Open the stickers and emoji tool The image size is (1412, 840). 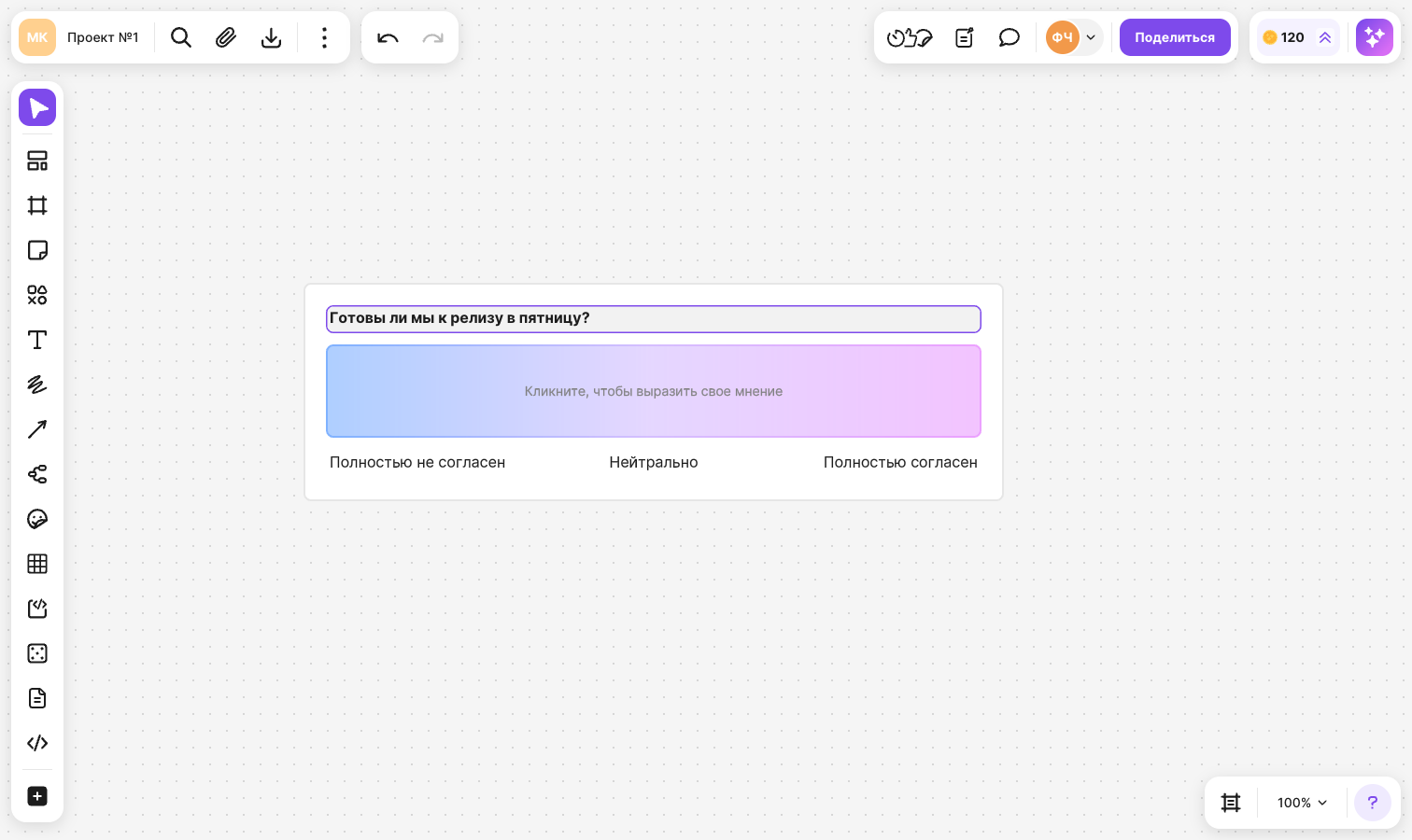37,519
